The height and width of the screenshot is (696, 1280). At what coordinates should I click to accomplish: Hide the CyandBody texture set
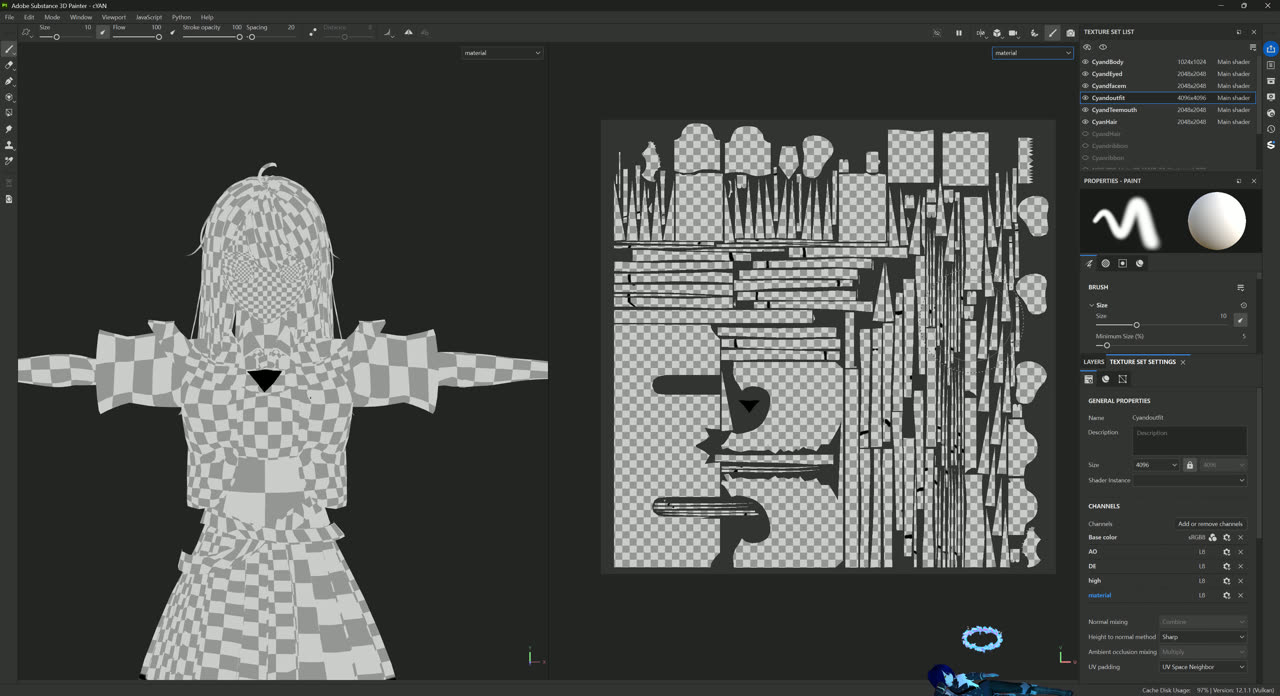pos(1086,62)
